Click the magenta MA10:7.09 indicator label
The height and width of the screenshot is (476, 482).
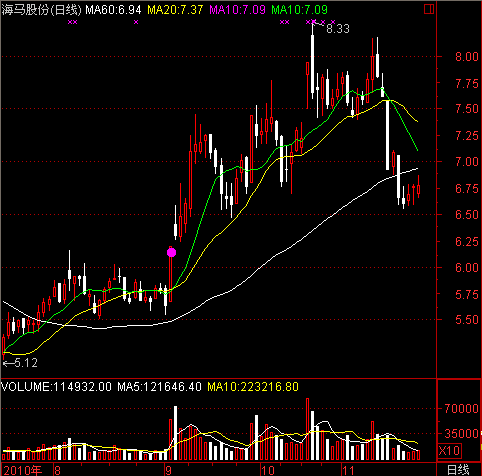pyautogui.click(x=237, y=10)
